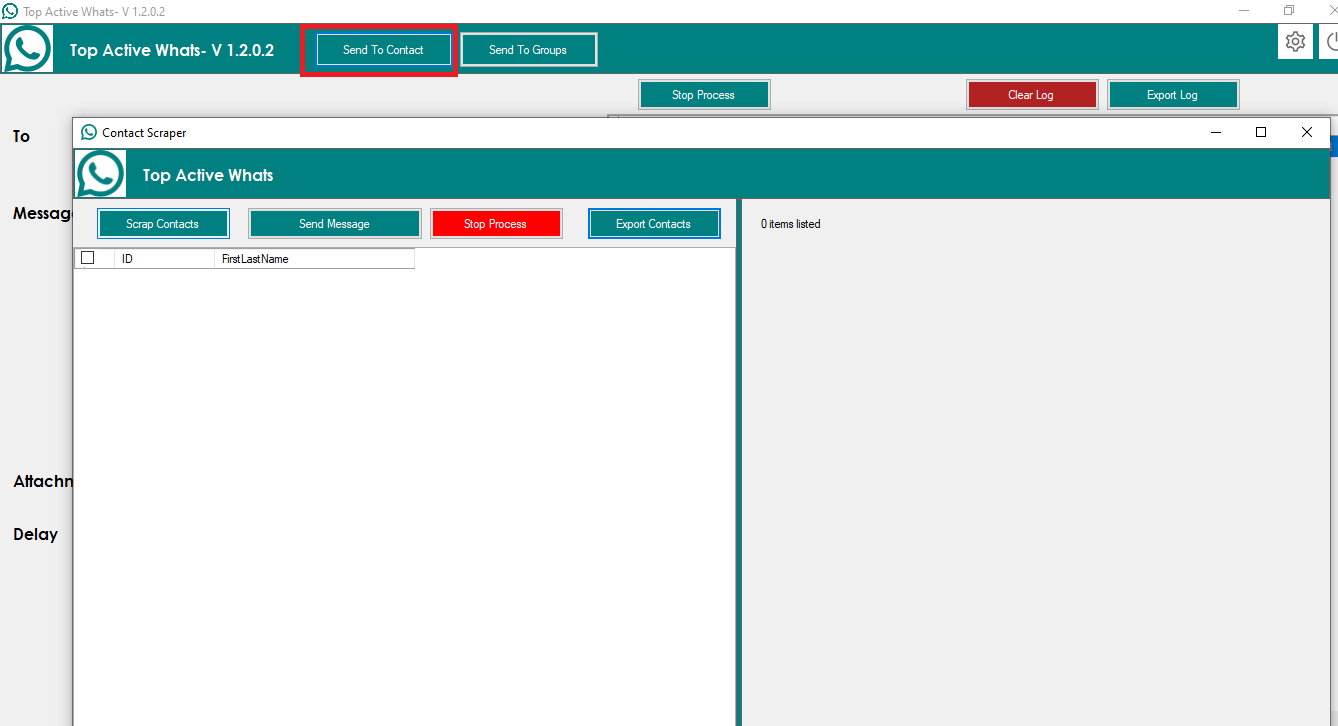
Task: Open Send To Contact in main window
Action: 383,50
